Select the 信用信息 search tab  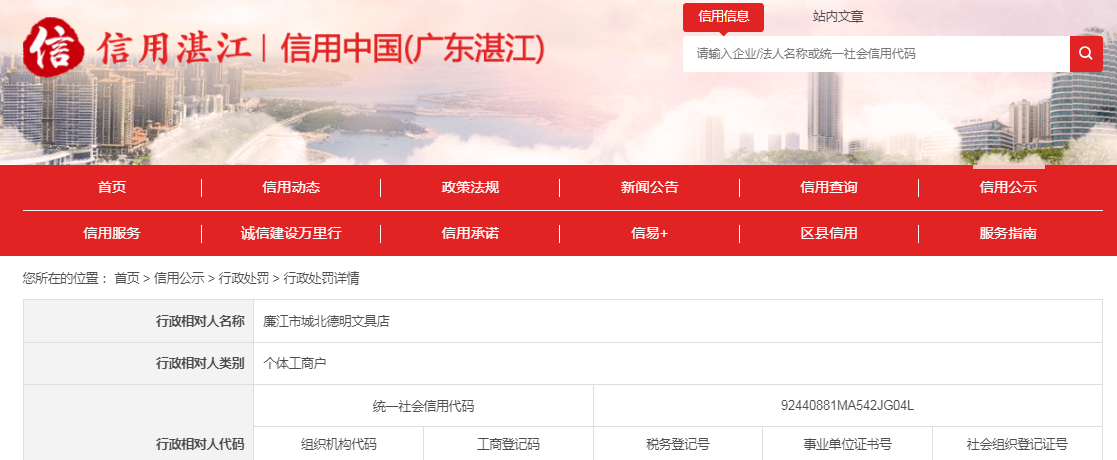[x=723, y=17]
